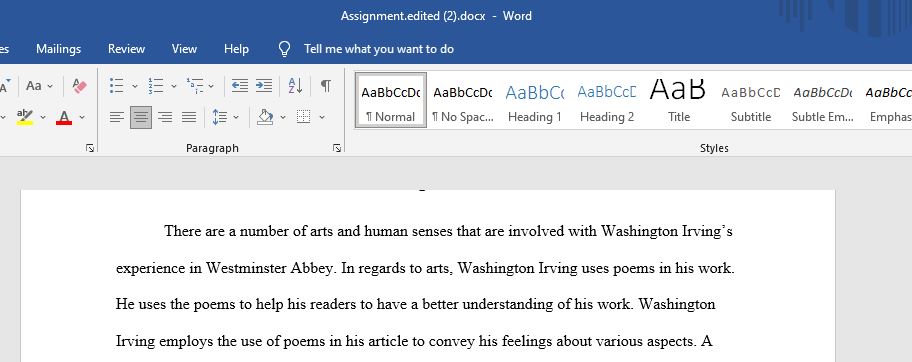The width and height of the screenshot is (912, 362).
Task: Toggle Center alignment
Action: pyautogui.click(x=141, y=118)
